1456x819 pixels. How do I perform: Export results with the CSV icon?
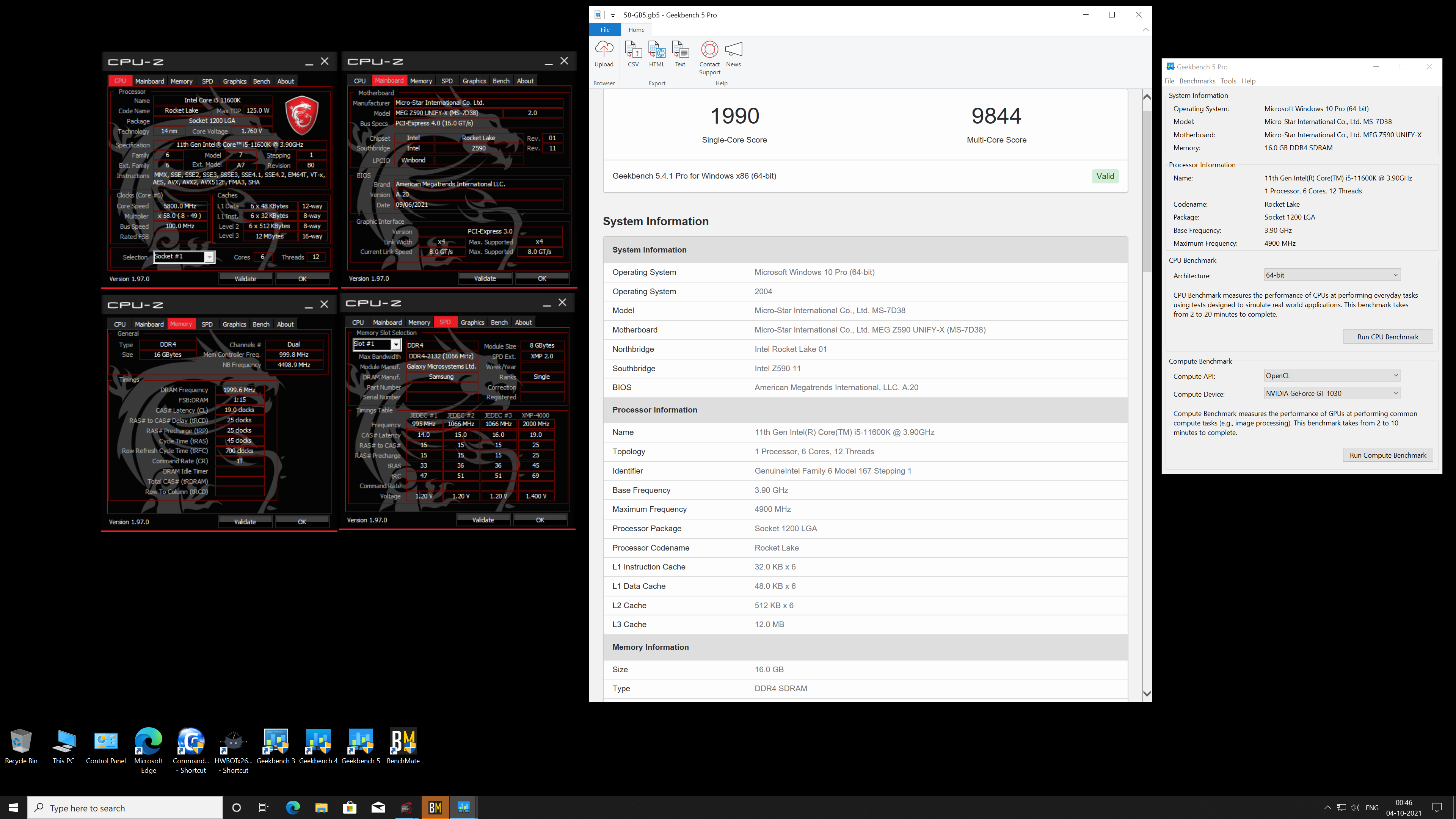633,54
